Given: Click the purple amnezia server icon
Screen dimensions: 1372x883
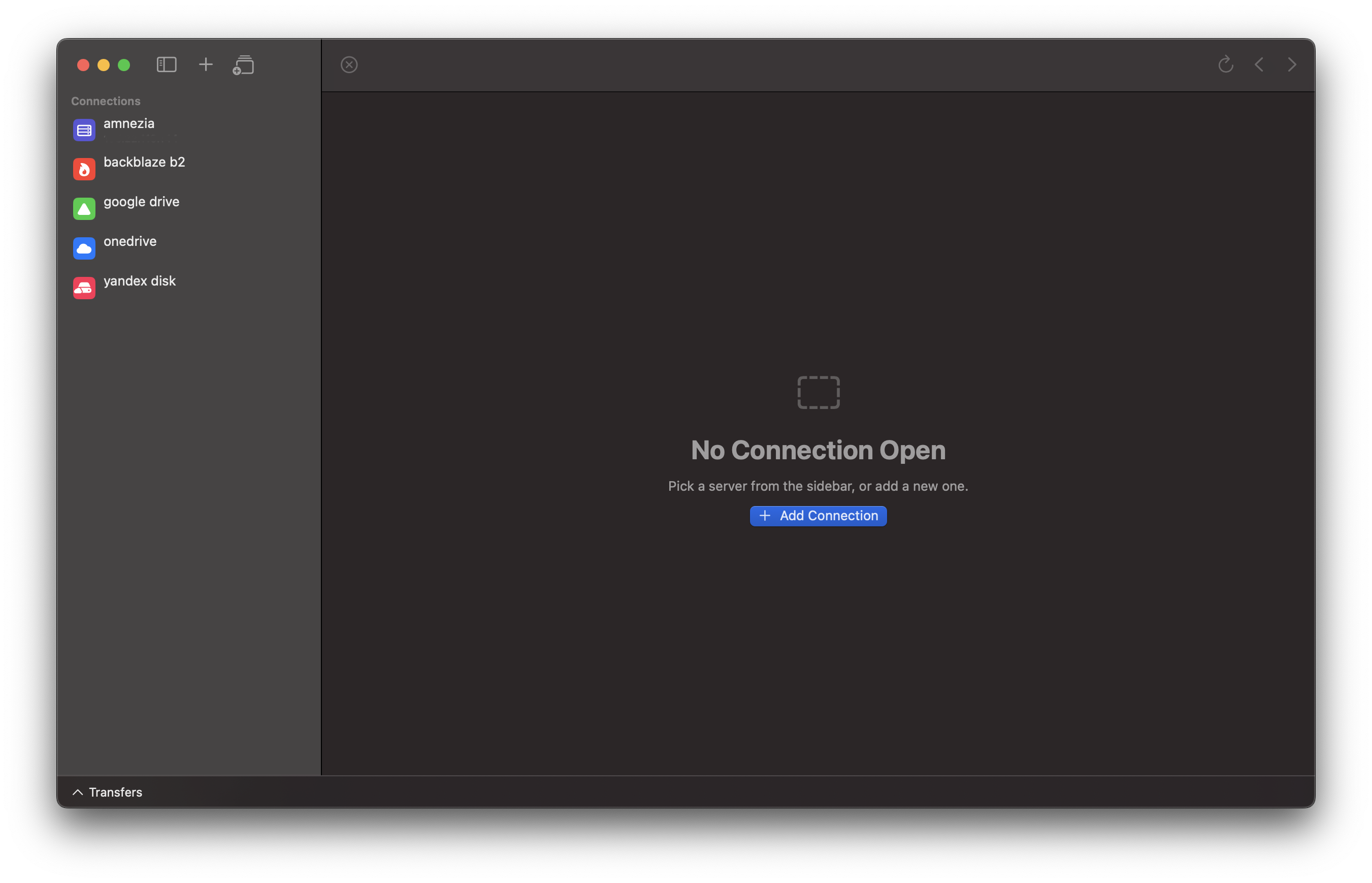Looking at the screenshot, I should (84, 130).
